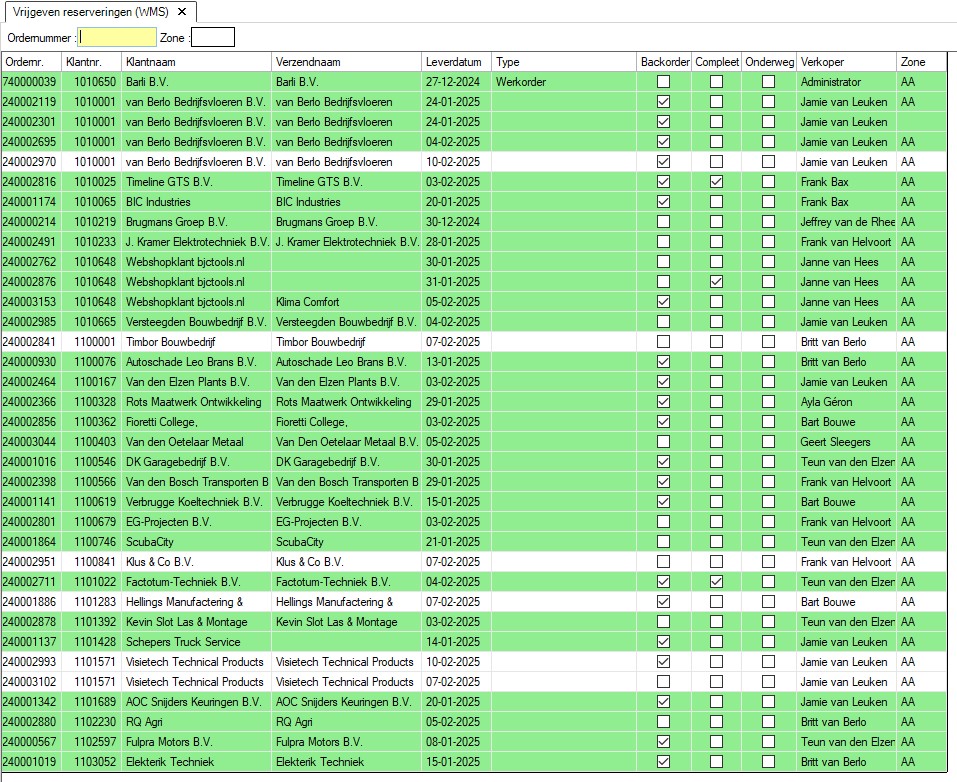Select order number 240002695

coord(29,142)
